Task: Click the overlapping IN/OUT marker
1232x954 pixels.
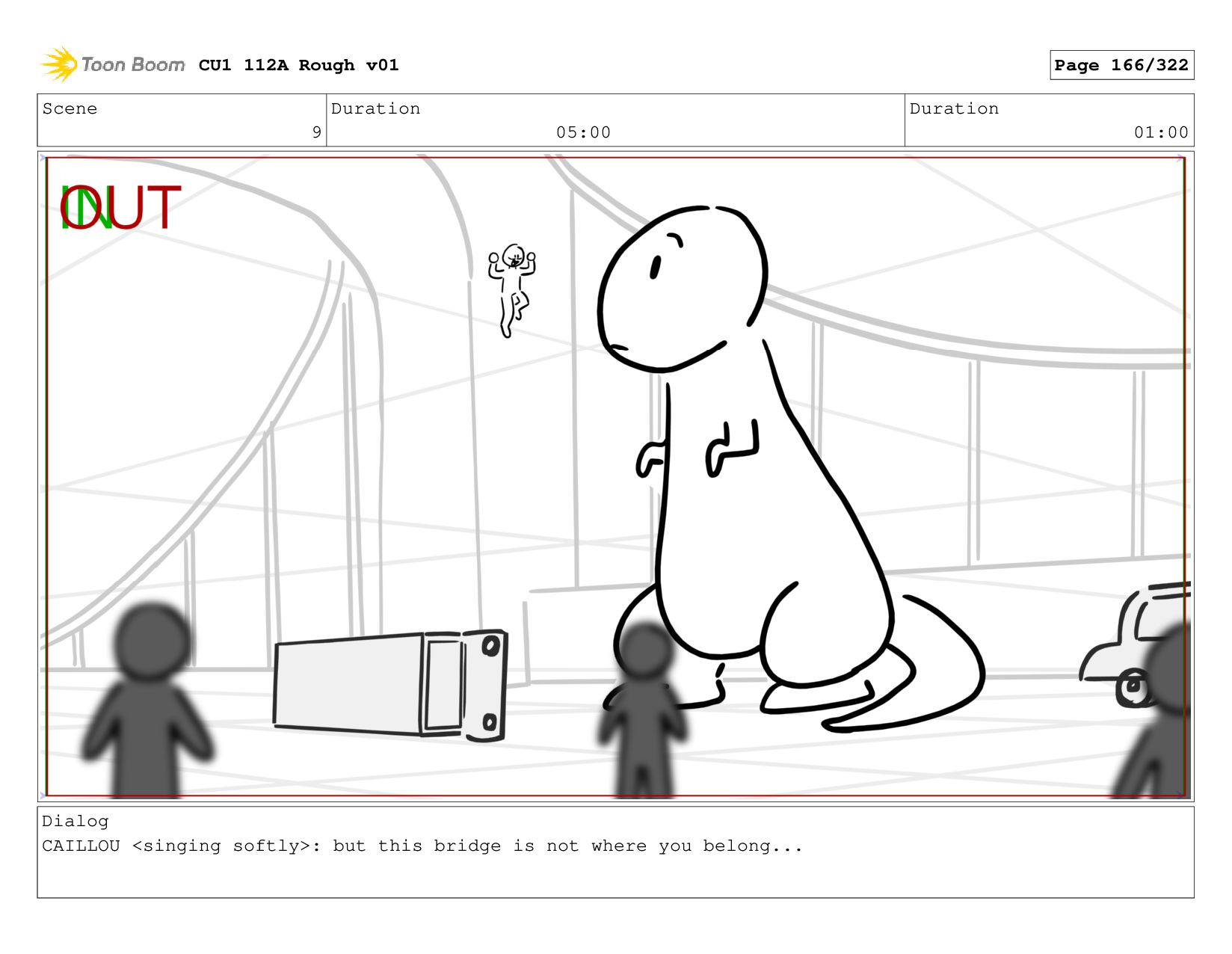Action: pyautogui.click(x=120, y=208)
